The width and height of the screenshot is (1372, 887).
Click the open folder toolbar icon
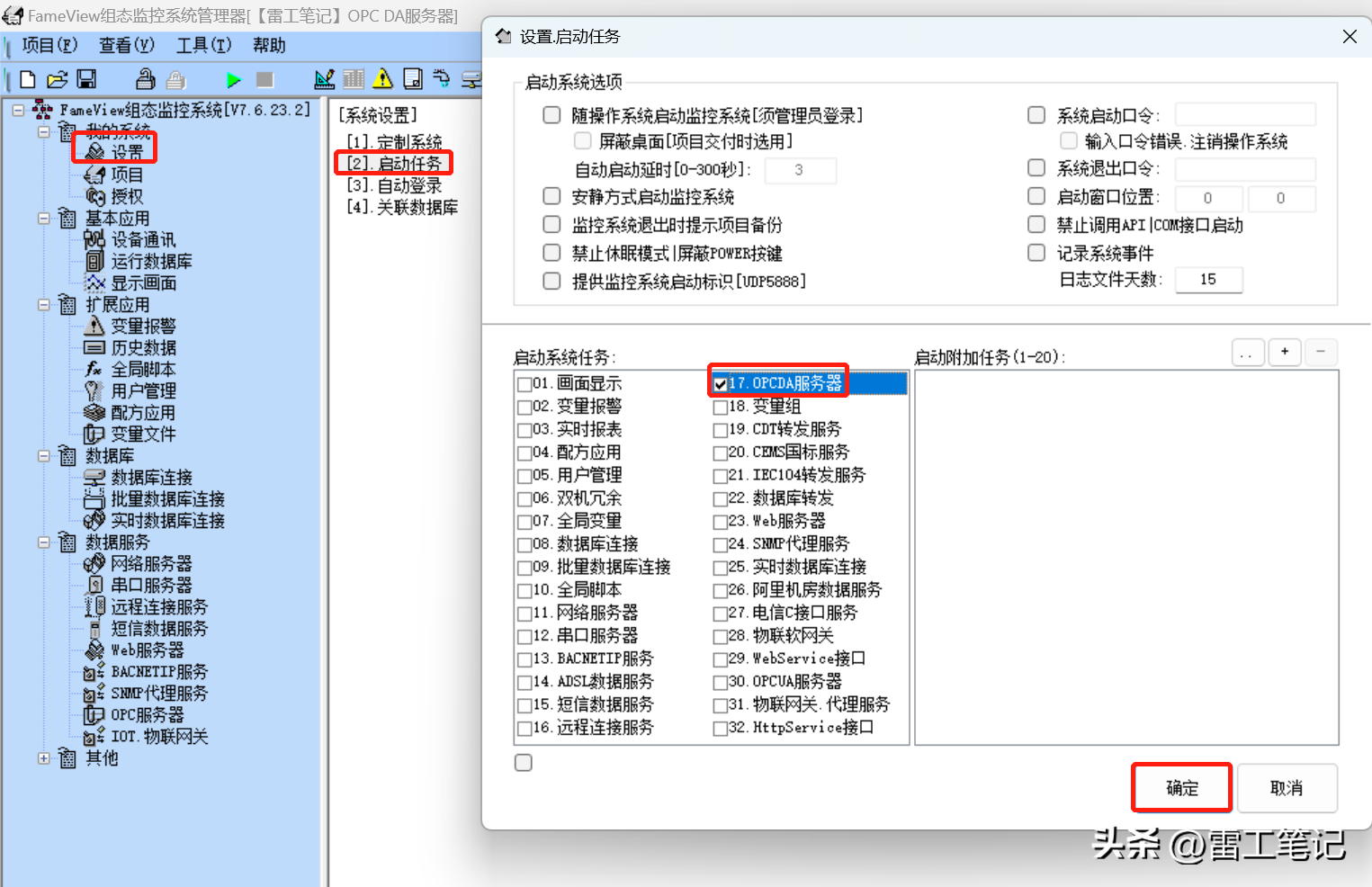pos(57,79)
